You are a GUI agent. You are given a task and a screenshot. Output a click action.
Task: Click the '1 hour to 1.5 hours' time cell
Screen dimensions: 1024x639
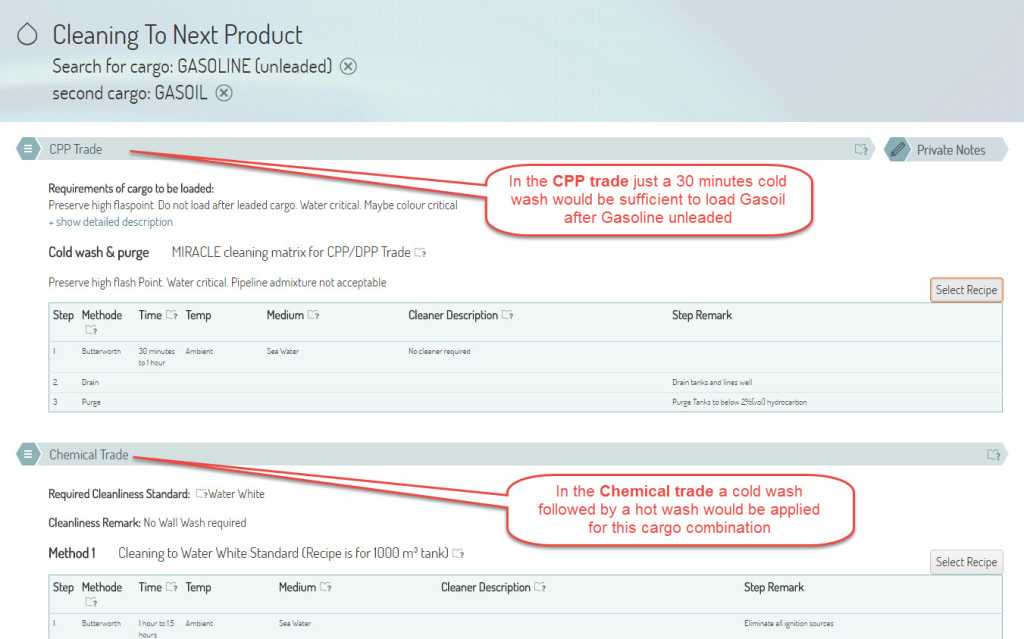[x=156, y=629]
